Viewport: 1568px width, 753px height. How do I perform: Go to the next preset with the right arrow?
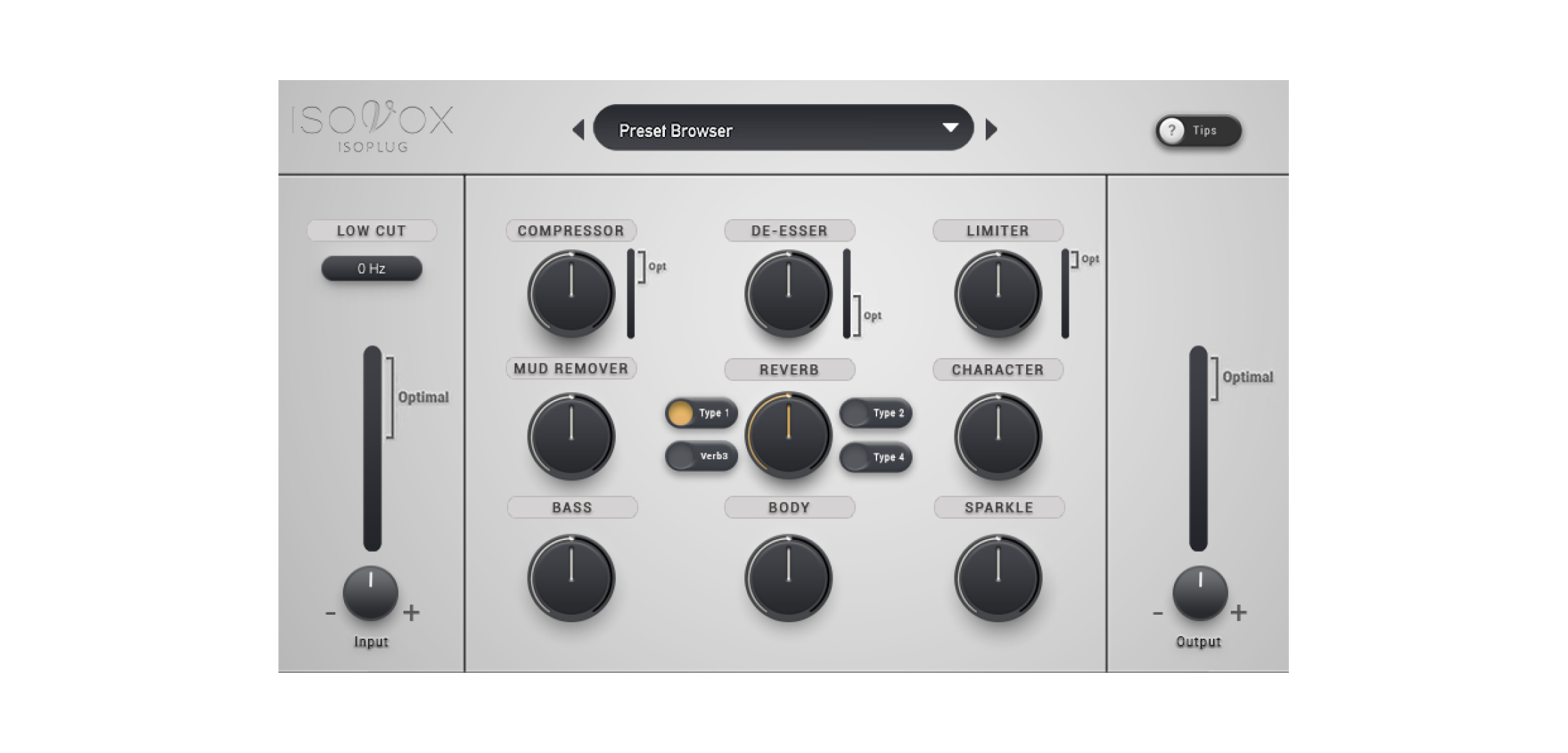coord(991,129)
